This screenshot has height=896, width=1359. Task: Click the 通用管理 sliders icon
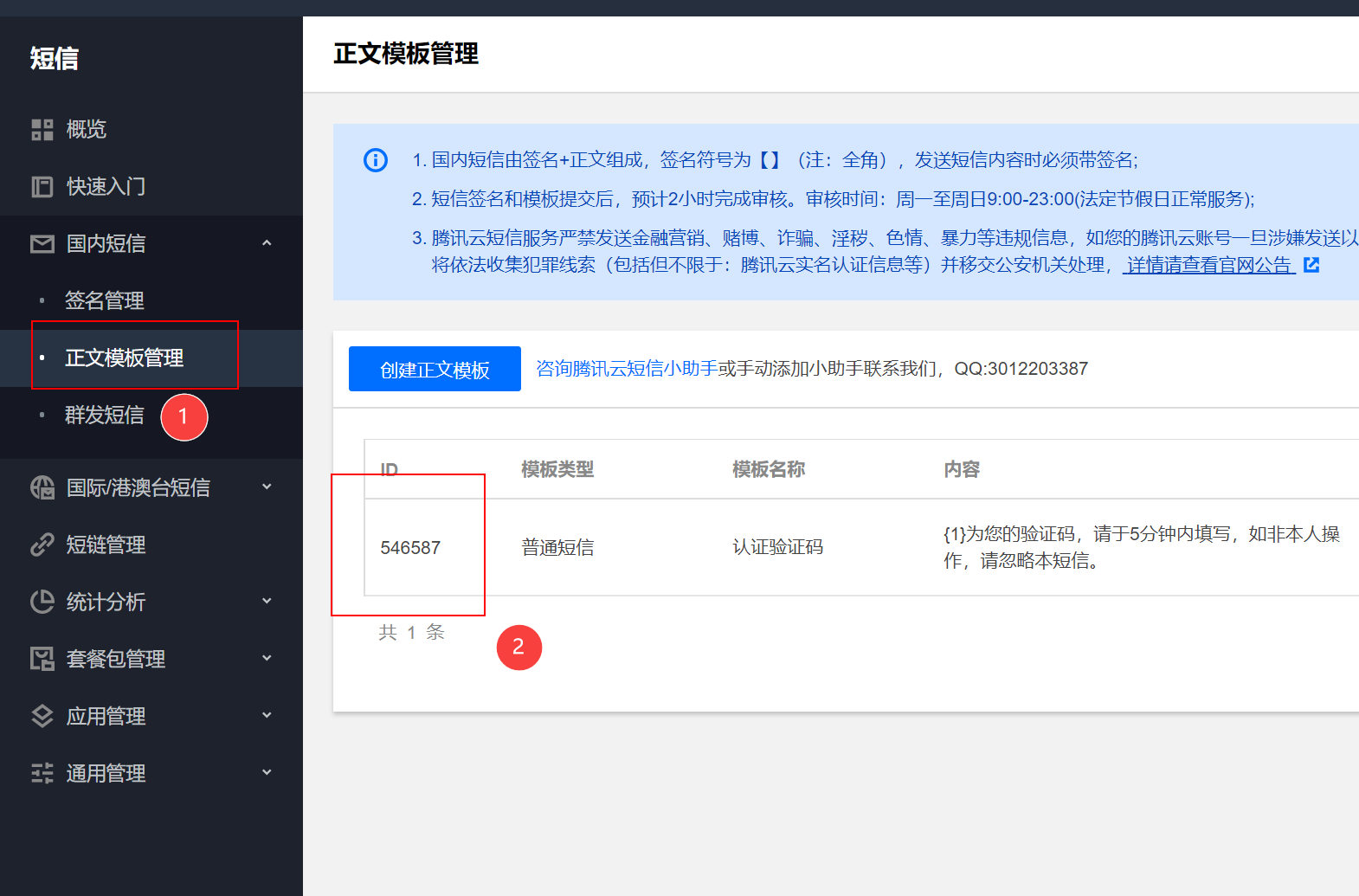point(42,773)
